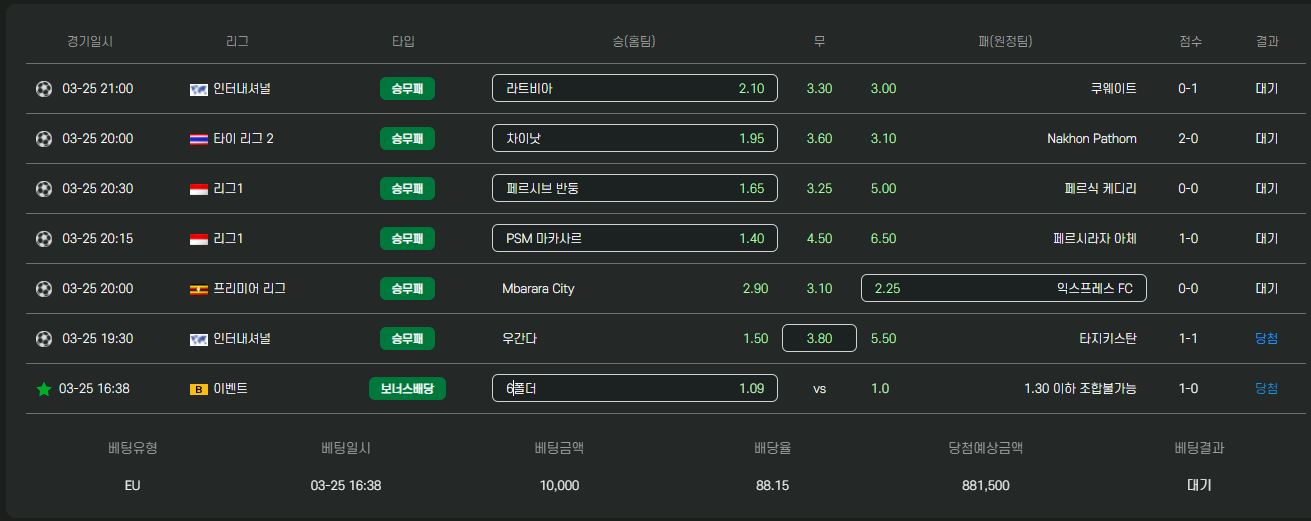Click the Indonesia flag in the PSM 마카사르 row
The image size is (1311, 521).
point(198,239)
